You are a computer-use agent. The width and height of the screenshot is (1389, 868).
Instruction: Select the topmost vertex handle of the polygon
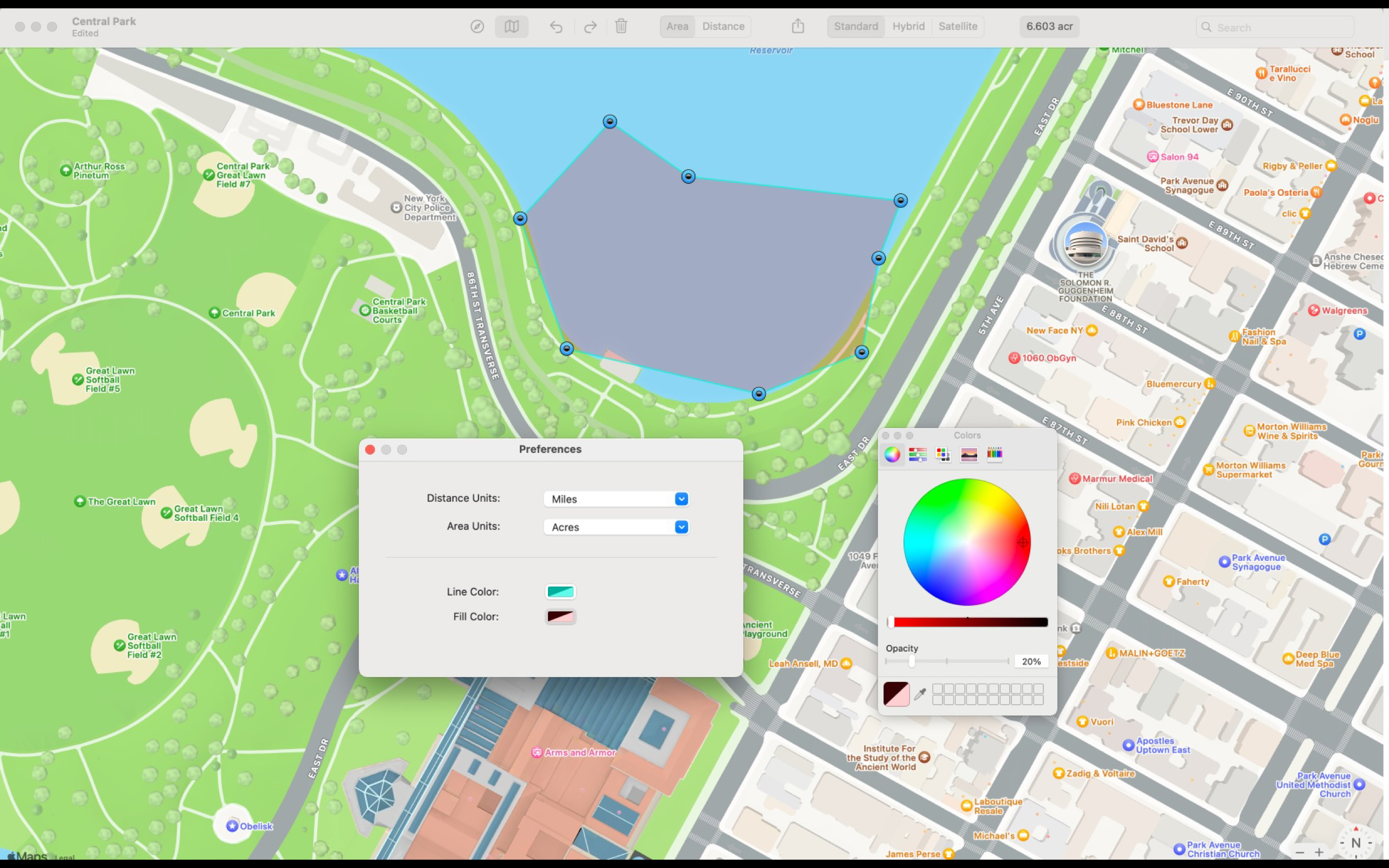(609, 122)
